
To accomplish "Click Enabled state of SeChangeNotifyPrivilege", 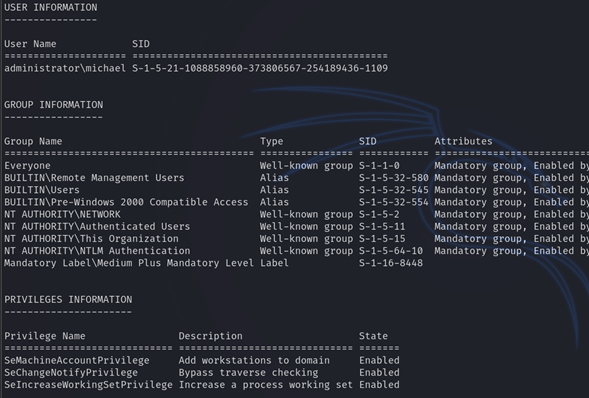I will (x=379, y=372).
